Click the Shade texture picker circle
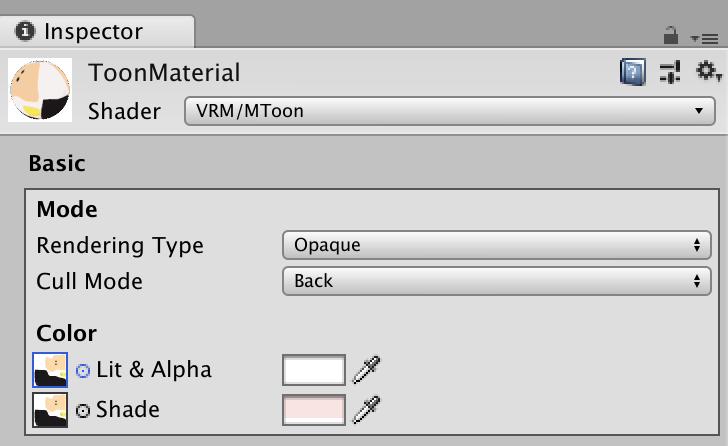The width and height of the screenshot is (728, 446). pos(83,410)
